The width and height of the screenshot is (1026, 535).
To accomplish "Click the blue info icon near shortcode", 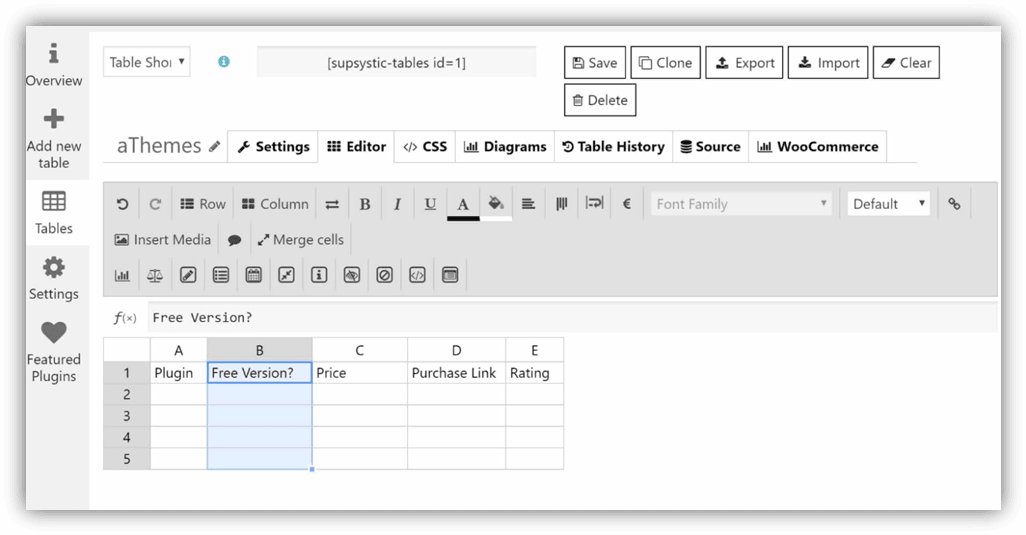I will [224, 61].
